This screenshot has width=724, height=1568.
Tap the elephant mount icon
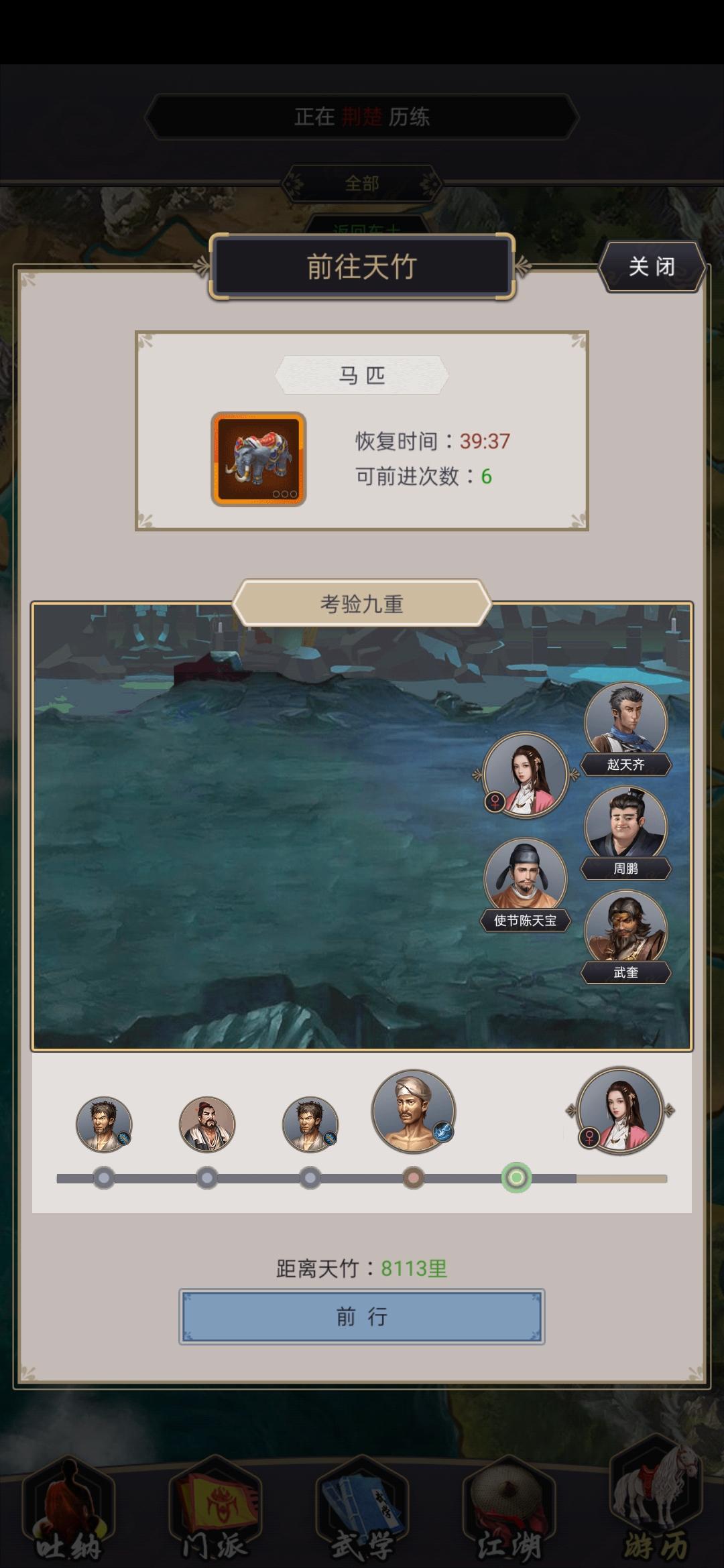pos(259,459)
